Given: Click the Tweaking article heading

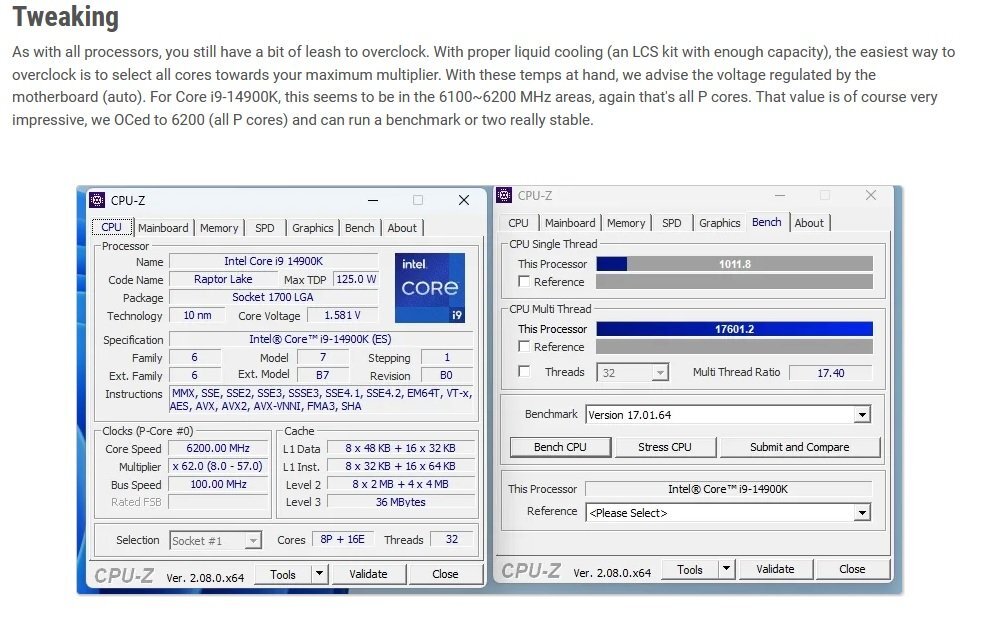Looking at the screenshot, I should (x=65, y=17).
